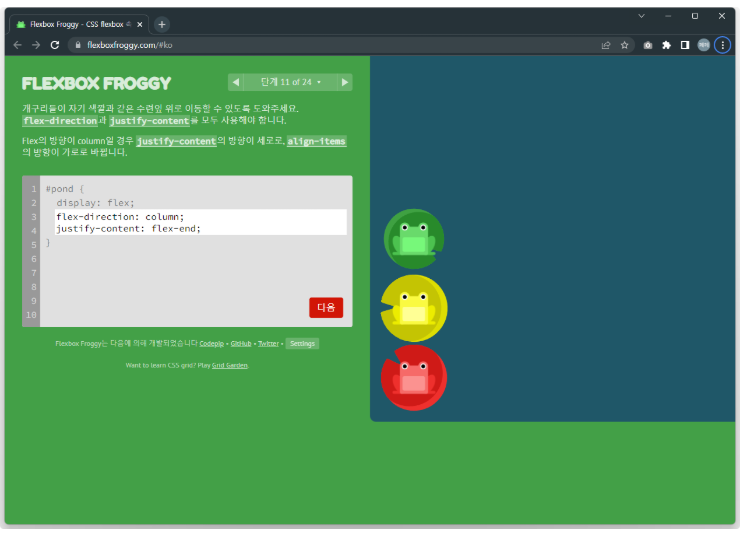Click the red frog
This screenshot has height=534, width=744.
(x=414, y=378)
